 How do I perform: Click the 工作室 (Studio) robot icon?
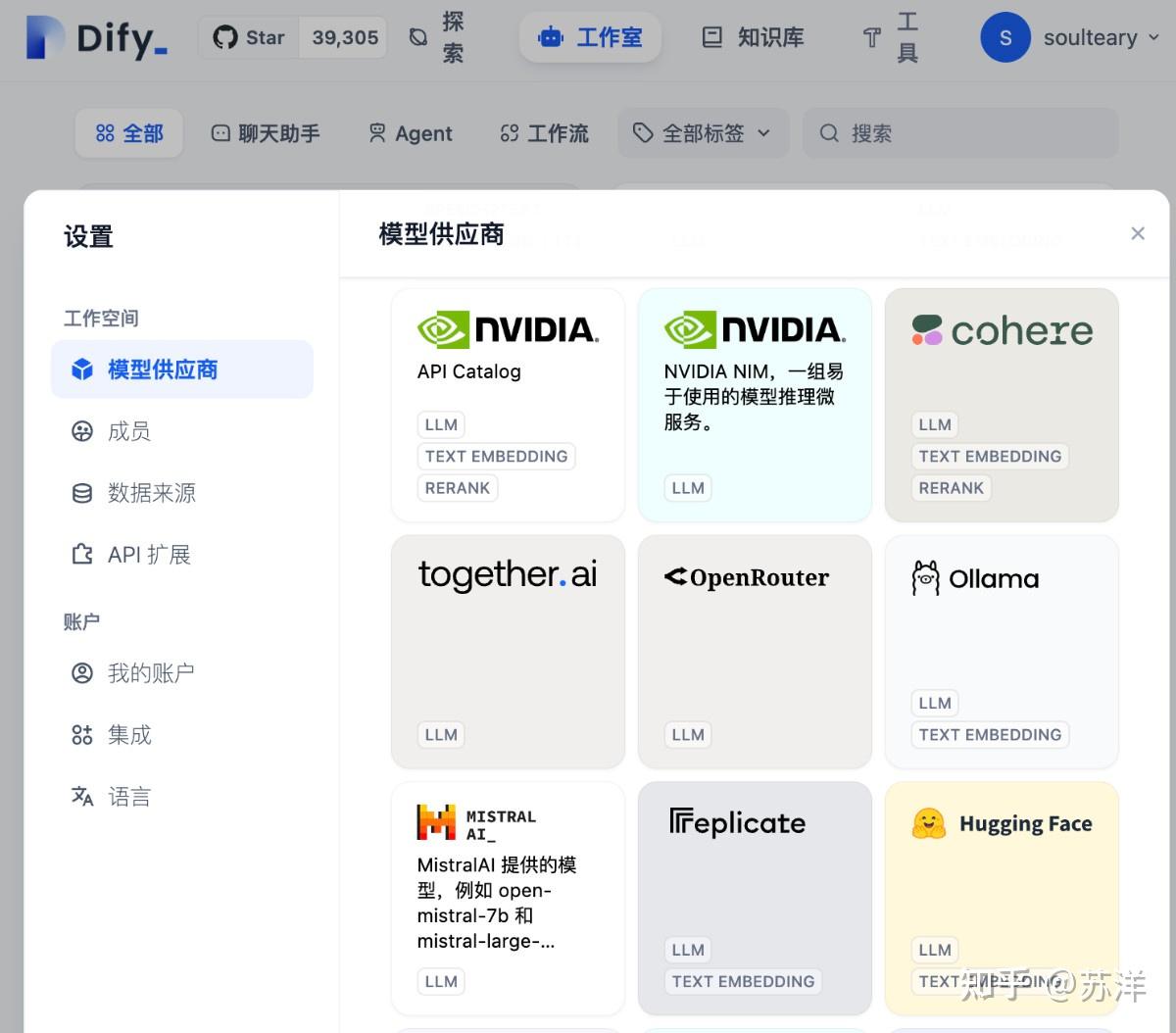[x=552, y=37]
